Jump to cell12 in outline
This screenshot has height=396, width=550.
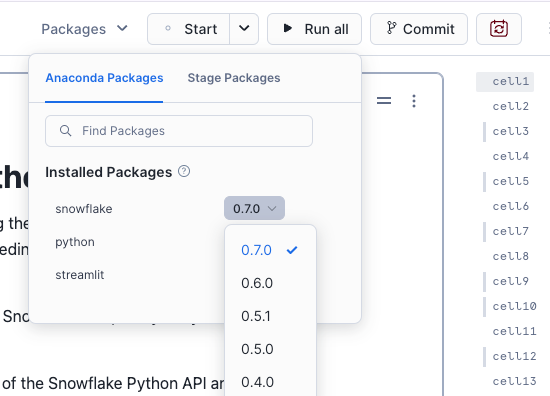click(514, 356)
